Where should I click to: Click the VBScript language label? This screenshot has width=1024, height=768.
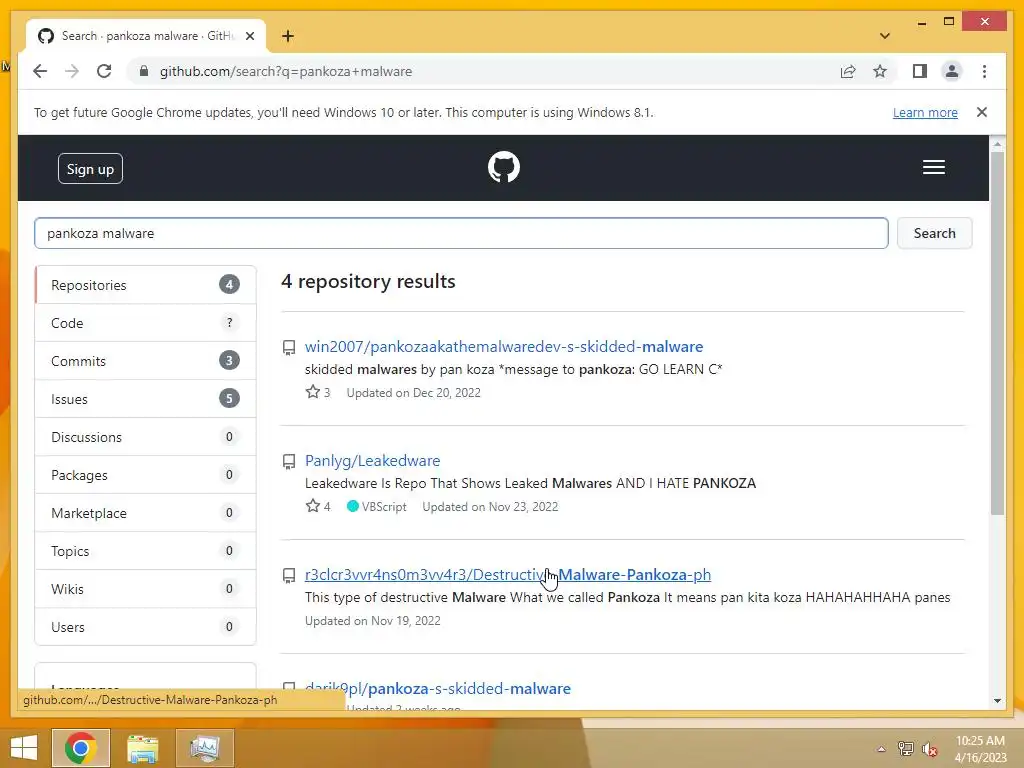(384, 507)
